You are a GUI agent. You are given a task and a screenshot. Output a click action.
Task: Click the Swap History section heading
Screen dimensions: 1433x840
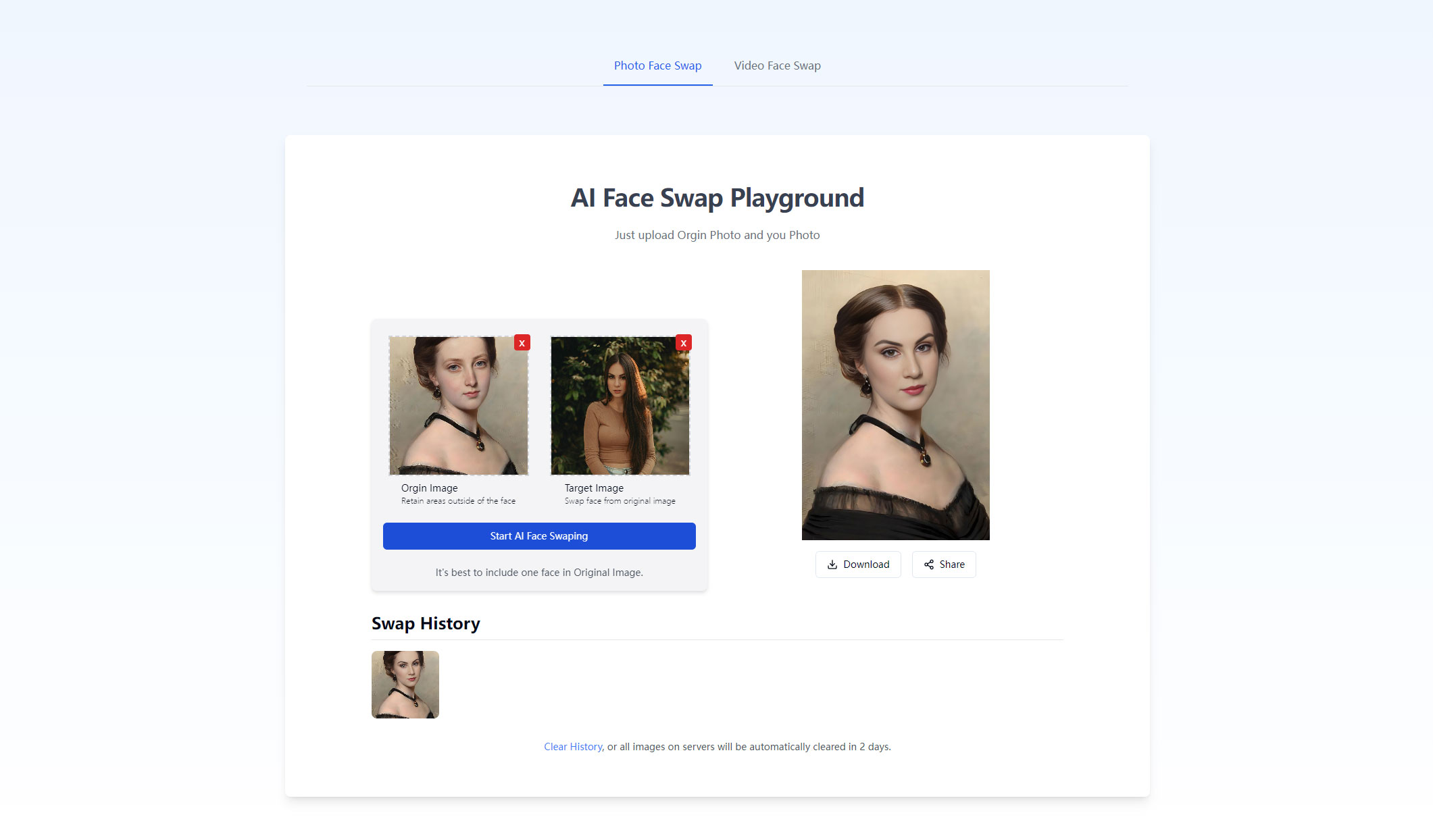pyautogui.click(x=426, y=623)
